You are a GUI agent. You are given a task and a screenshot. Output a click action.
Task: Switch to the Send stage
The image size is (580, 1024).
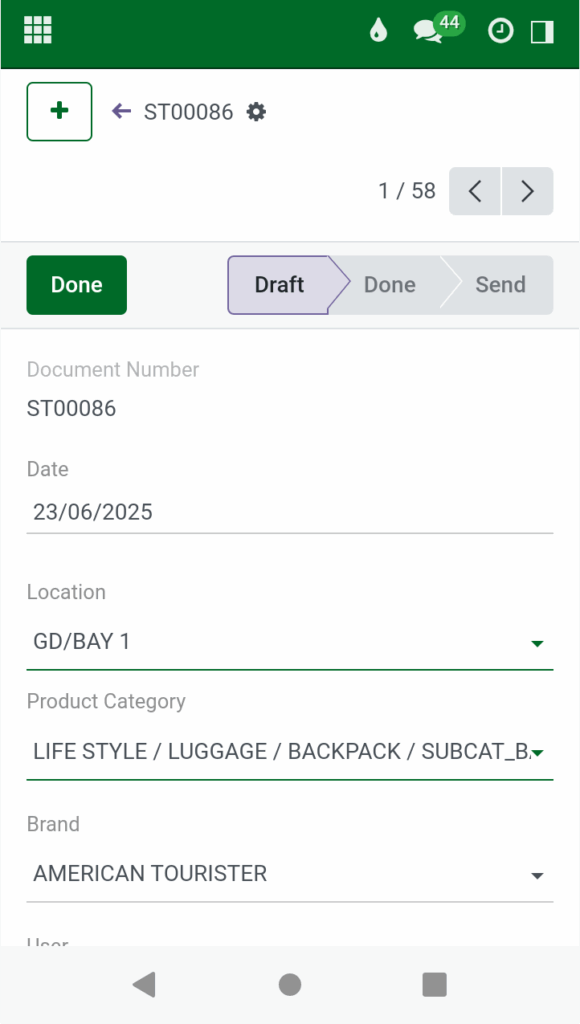(500, 284)
